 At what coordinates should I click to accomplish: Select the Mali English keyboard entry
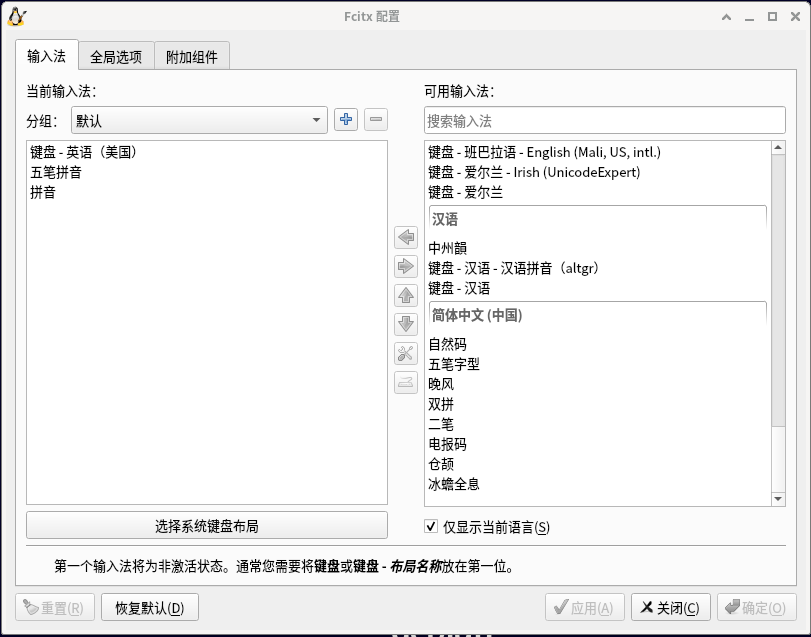point(598,152)
